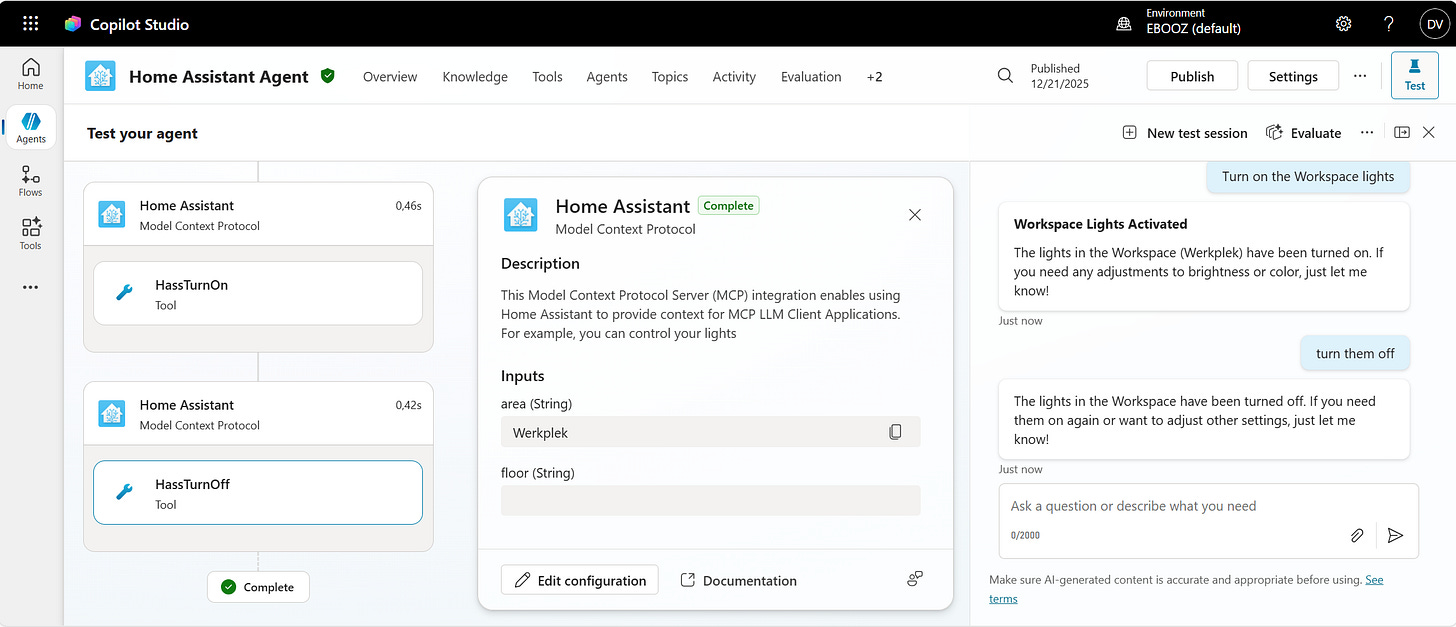Click the area Werkplek input field
The width and height of the screenshot is (1456, 627).
pyautogui.click(x=710, y=432)
